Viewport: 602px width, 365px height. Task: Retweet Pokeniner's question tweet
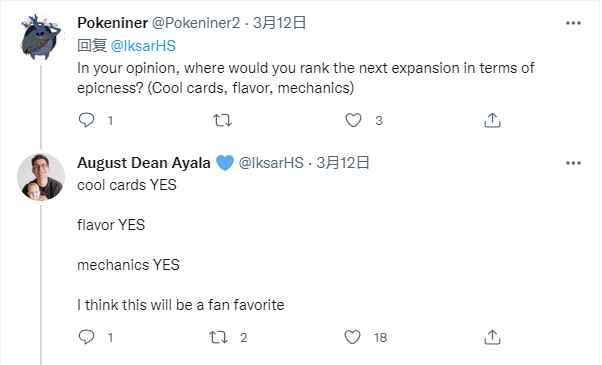click(x=222, y=121)
